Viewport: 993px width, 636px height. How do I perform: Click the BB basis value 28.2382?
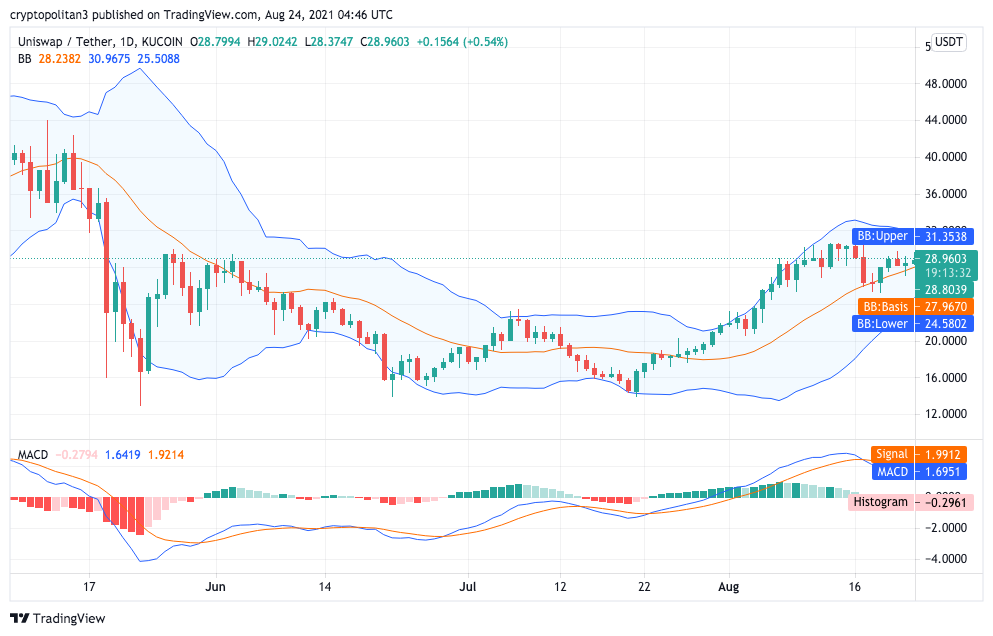60,59
